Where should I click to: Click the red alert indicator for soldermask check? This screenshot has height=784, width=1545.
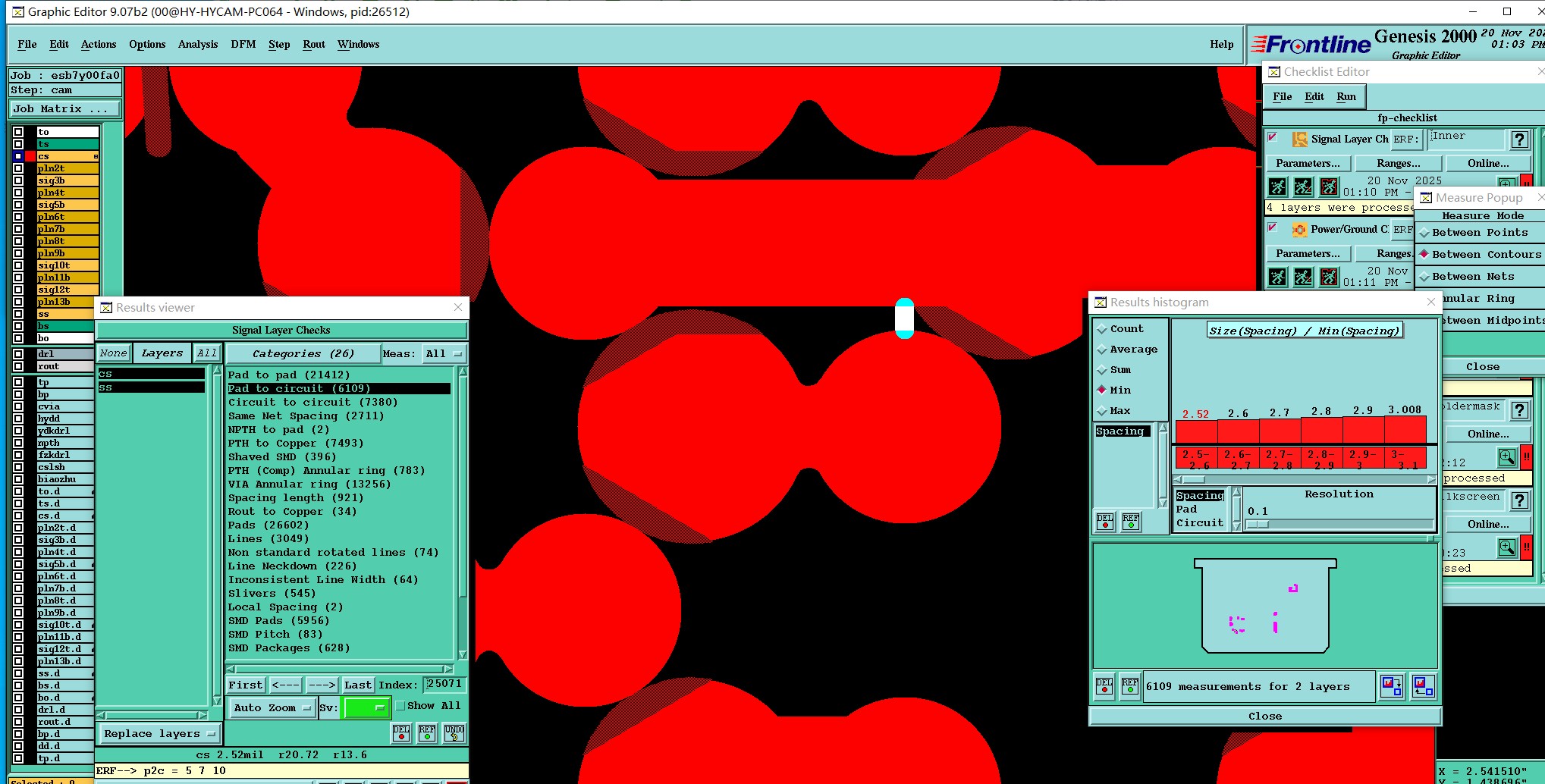tap(1526, 457)
